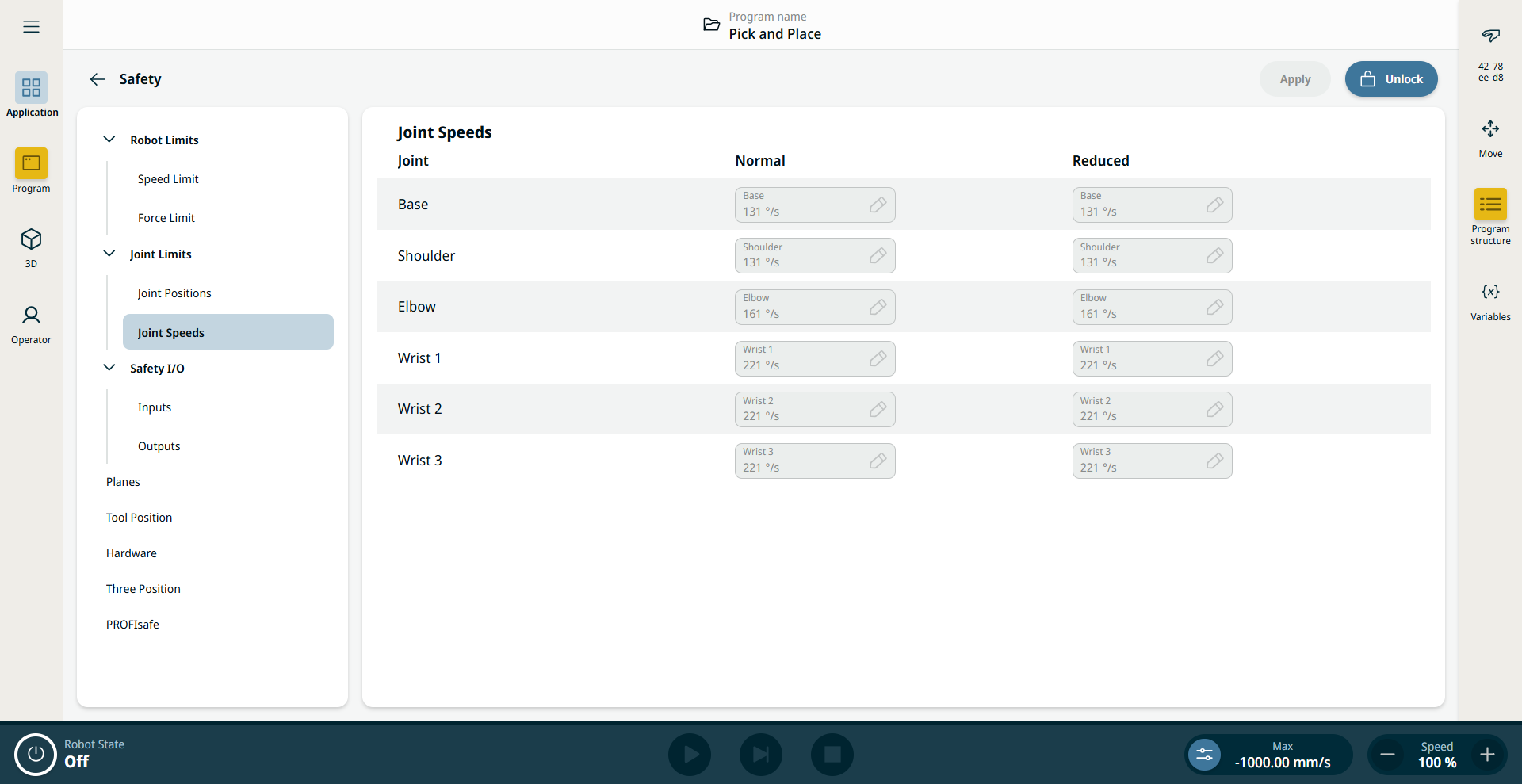Viewport: 1522px width, 784px height.
Task: Decrease speed with the minus button
Action: tap(1387, 755)
